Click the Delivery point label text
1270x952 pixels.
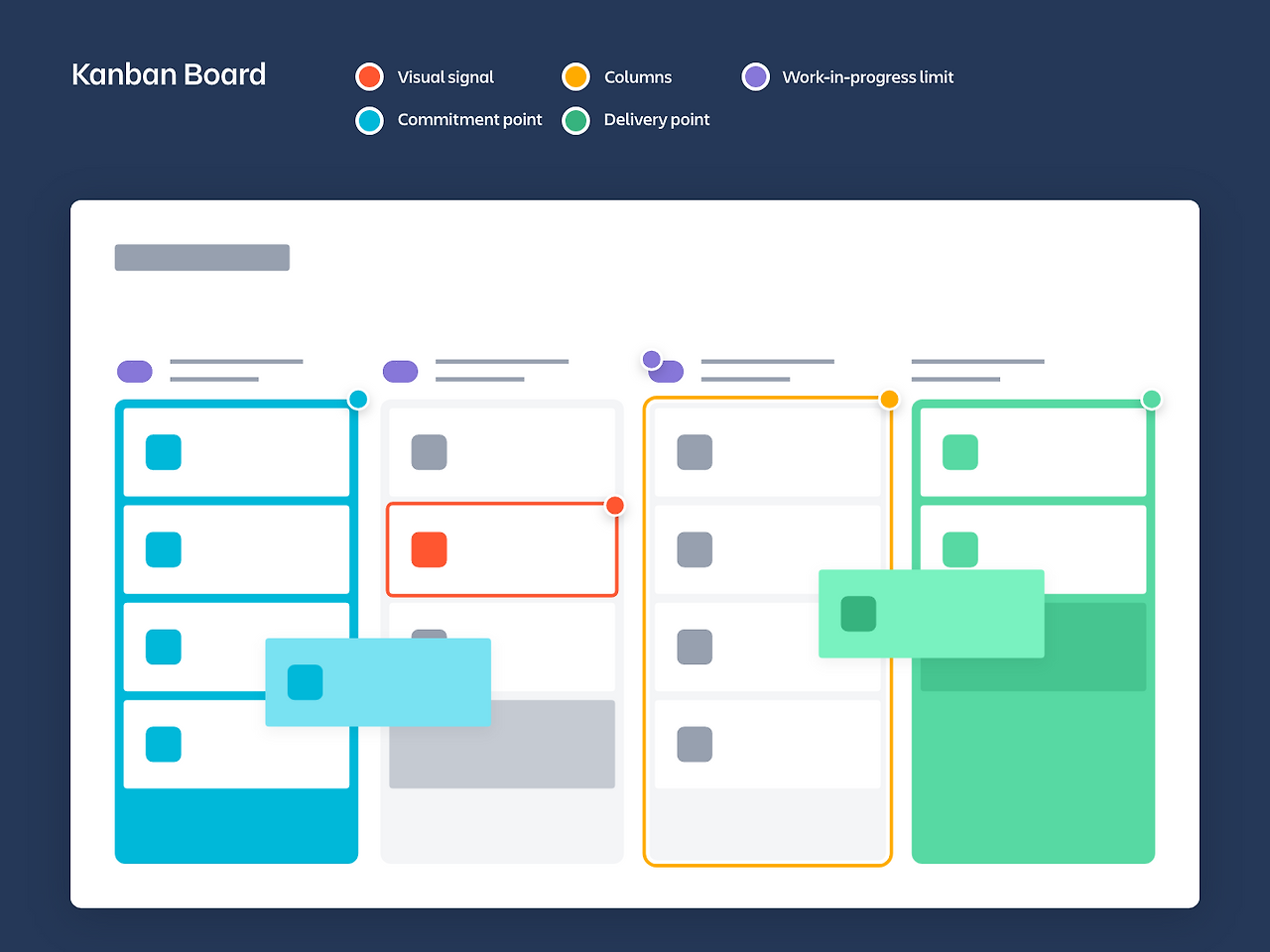click(x=657, y=120)
